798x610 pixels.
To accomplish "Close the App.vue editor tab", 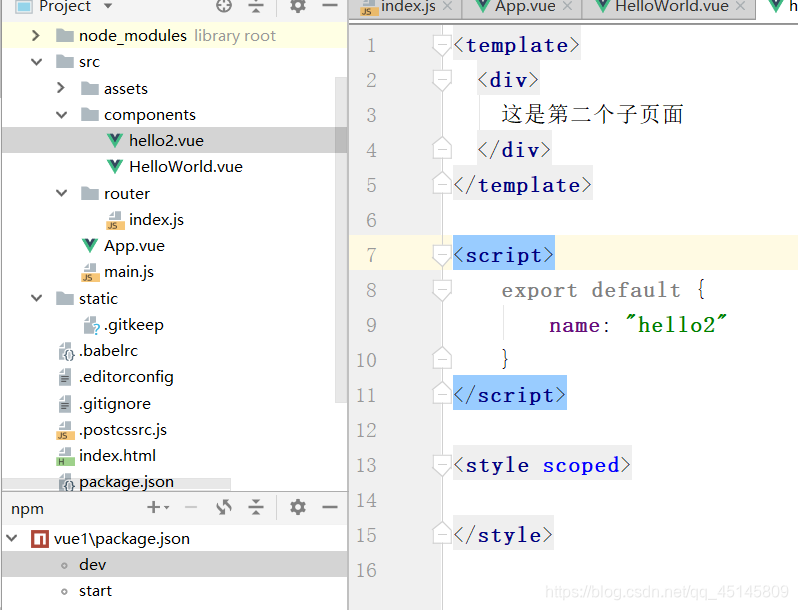I will [x=567, y=6].
